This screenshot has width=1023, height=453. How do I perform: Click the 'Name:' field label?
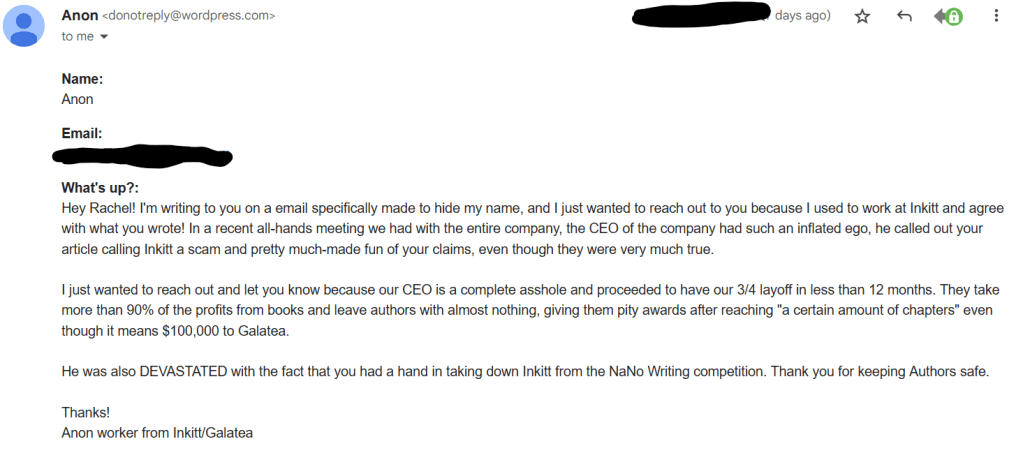[83, 79]
